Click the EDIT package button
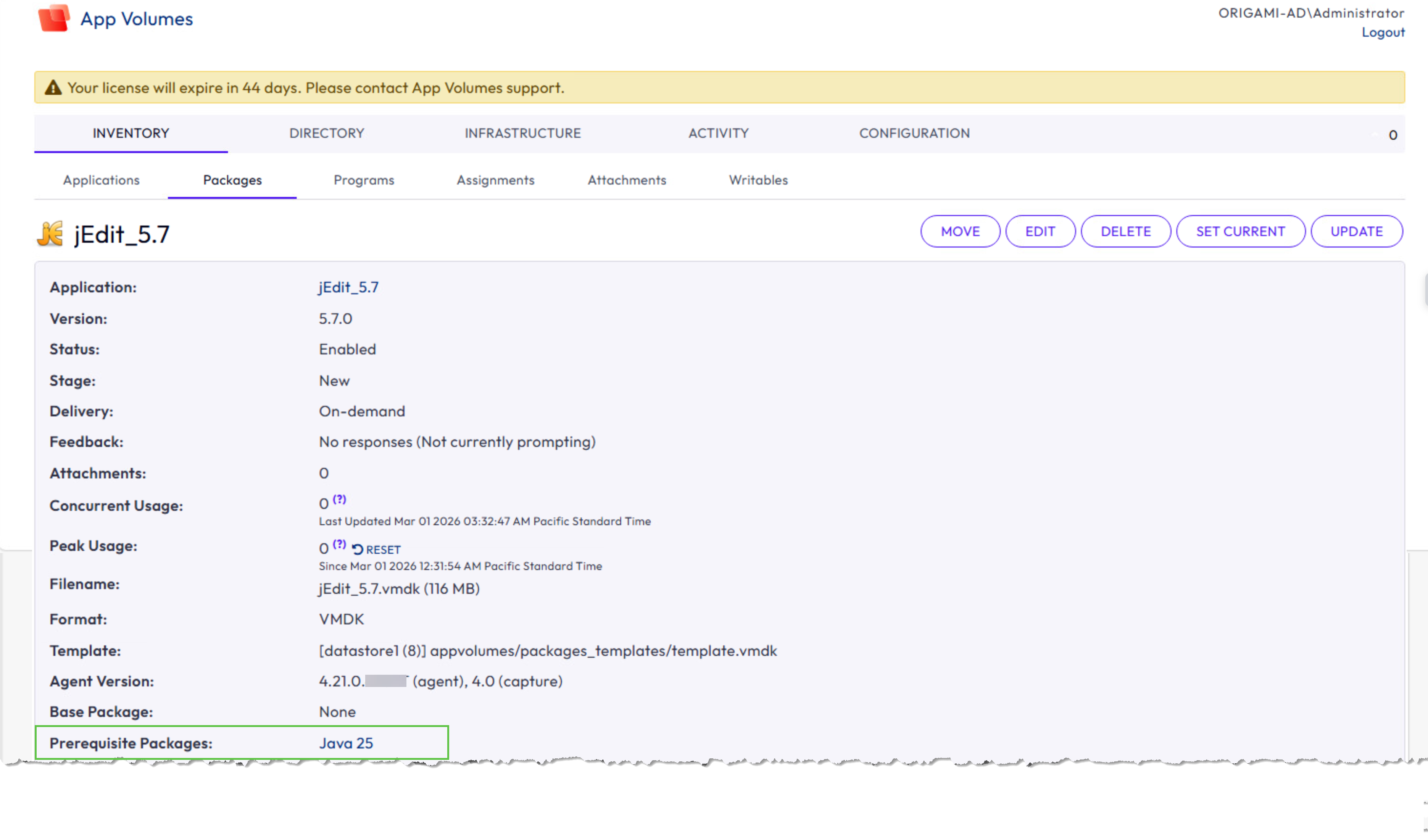The image size is (1428, 840). pyautogui.click(x=1040, y=231)
